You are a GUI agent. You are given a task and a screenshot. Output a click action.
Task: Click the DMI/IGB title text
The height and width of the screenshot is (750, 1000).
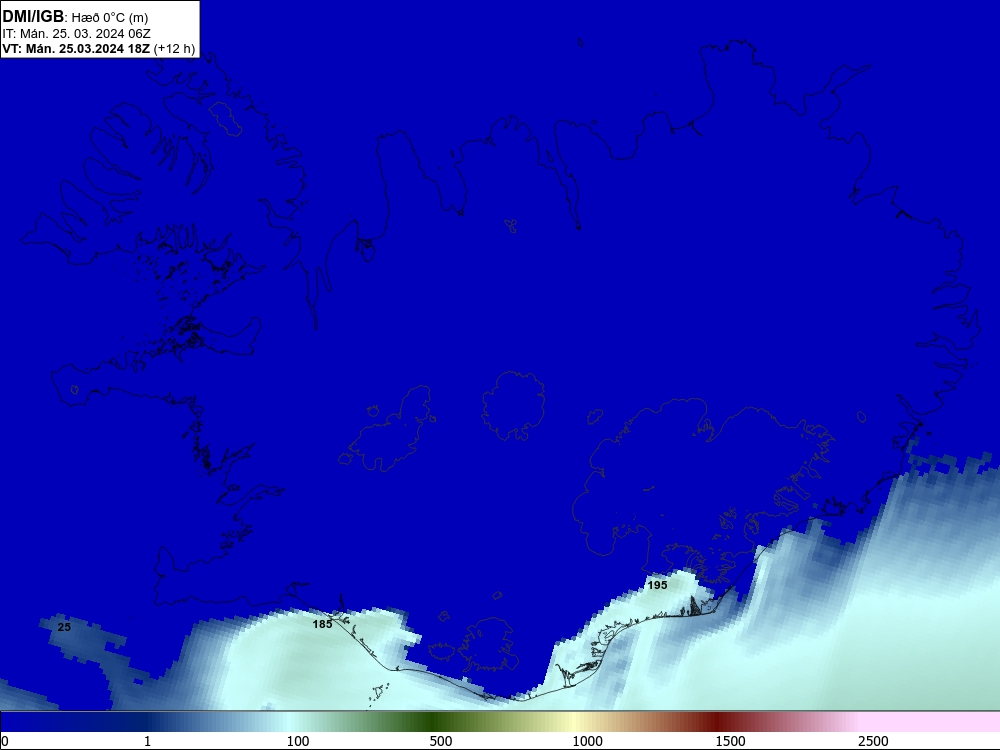coord(33,17)
